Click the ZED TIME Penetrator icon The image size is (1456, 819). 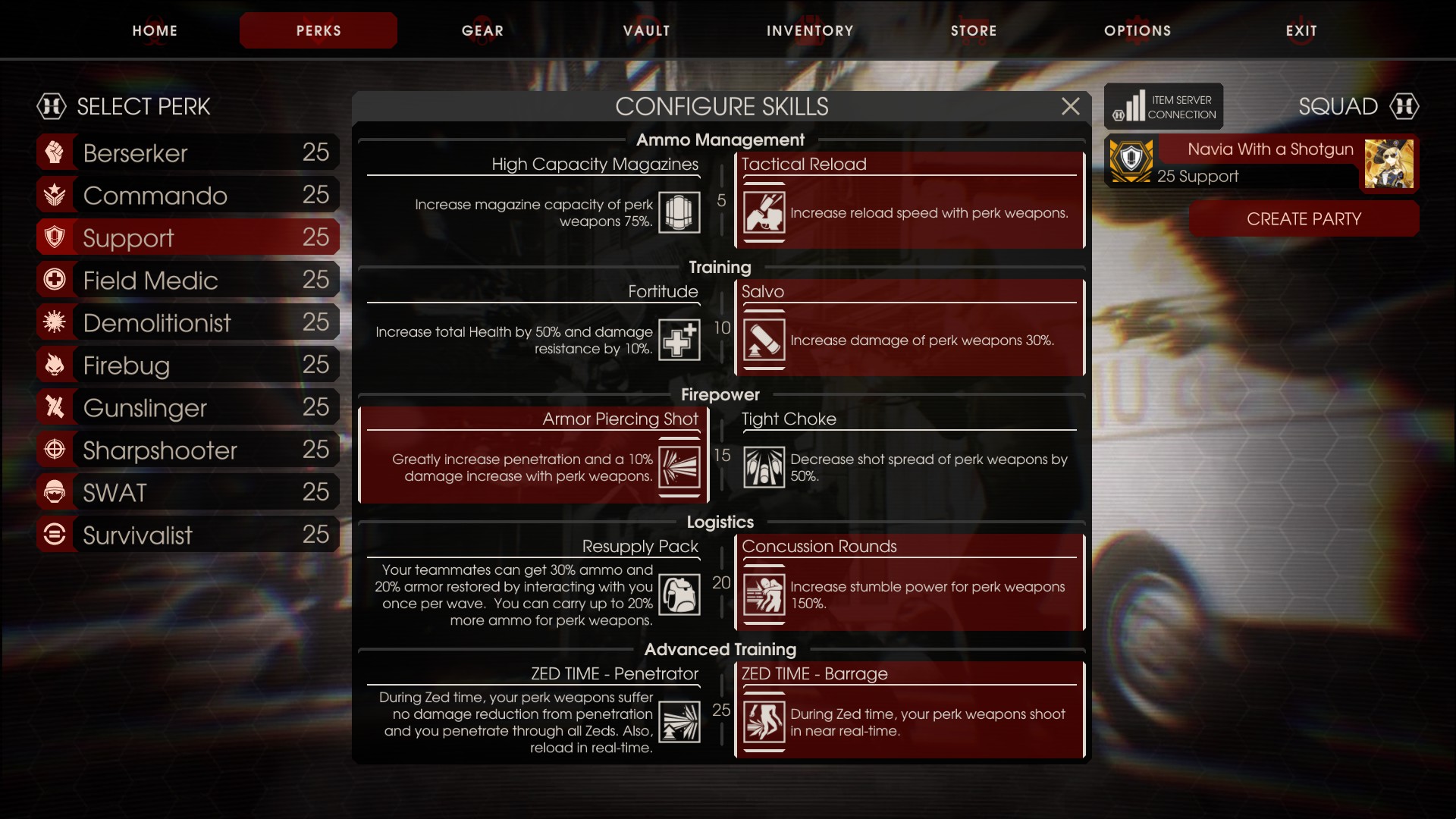point(679,722)
